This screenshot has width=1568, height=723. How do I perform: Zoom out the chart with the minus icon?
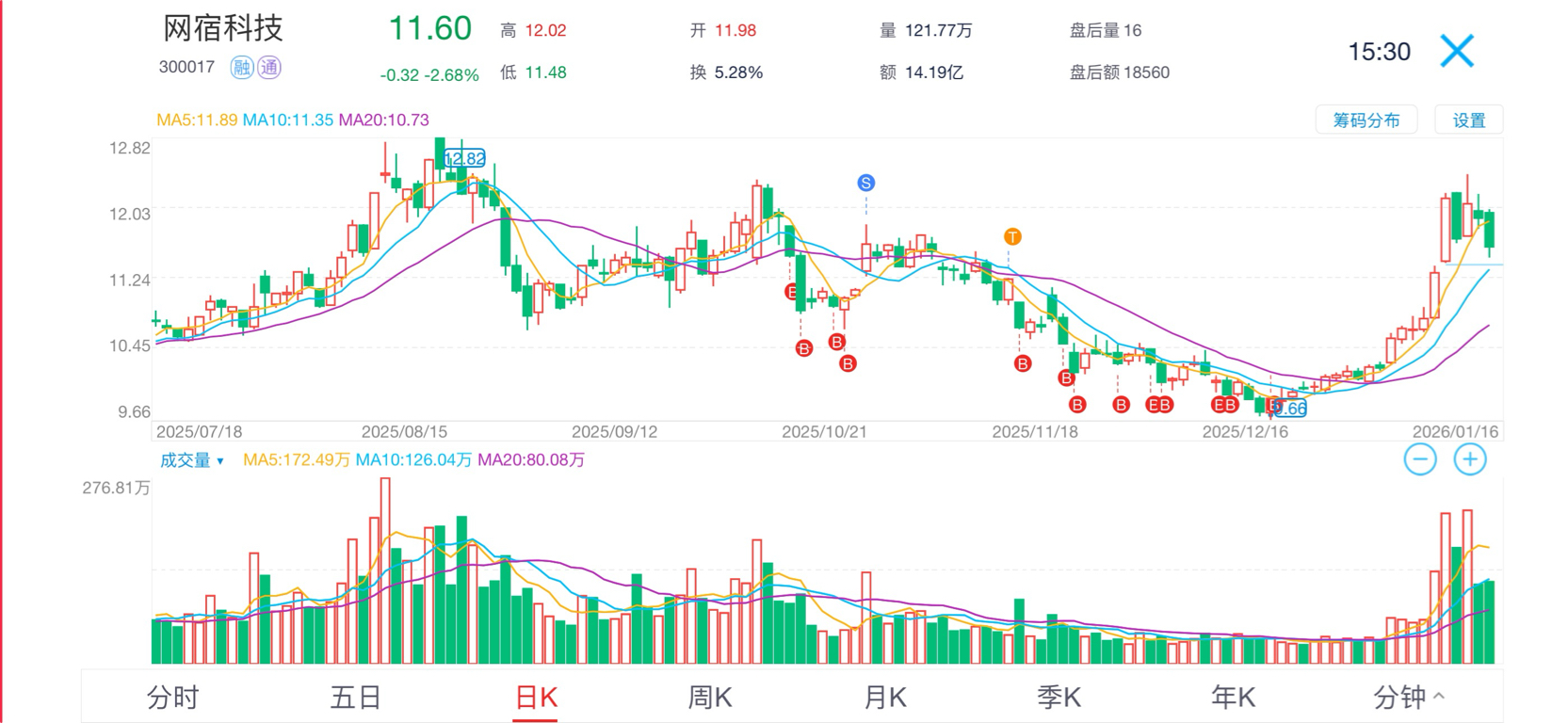1420,459
